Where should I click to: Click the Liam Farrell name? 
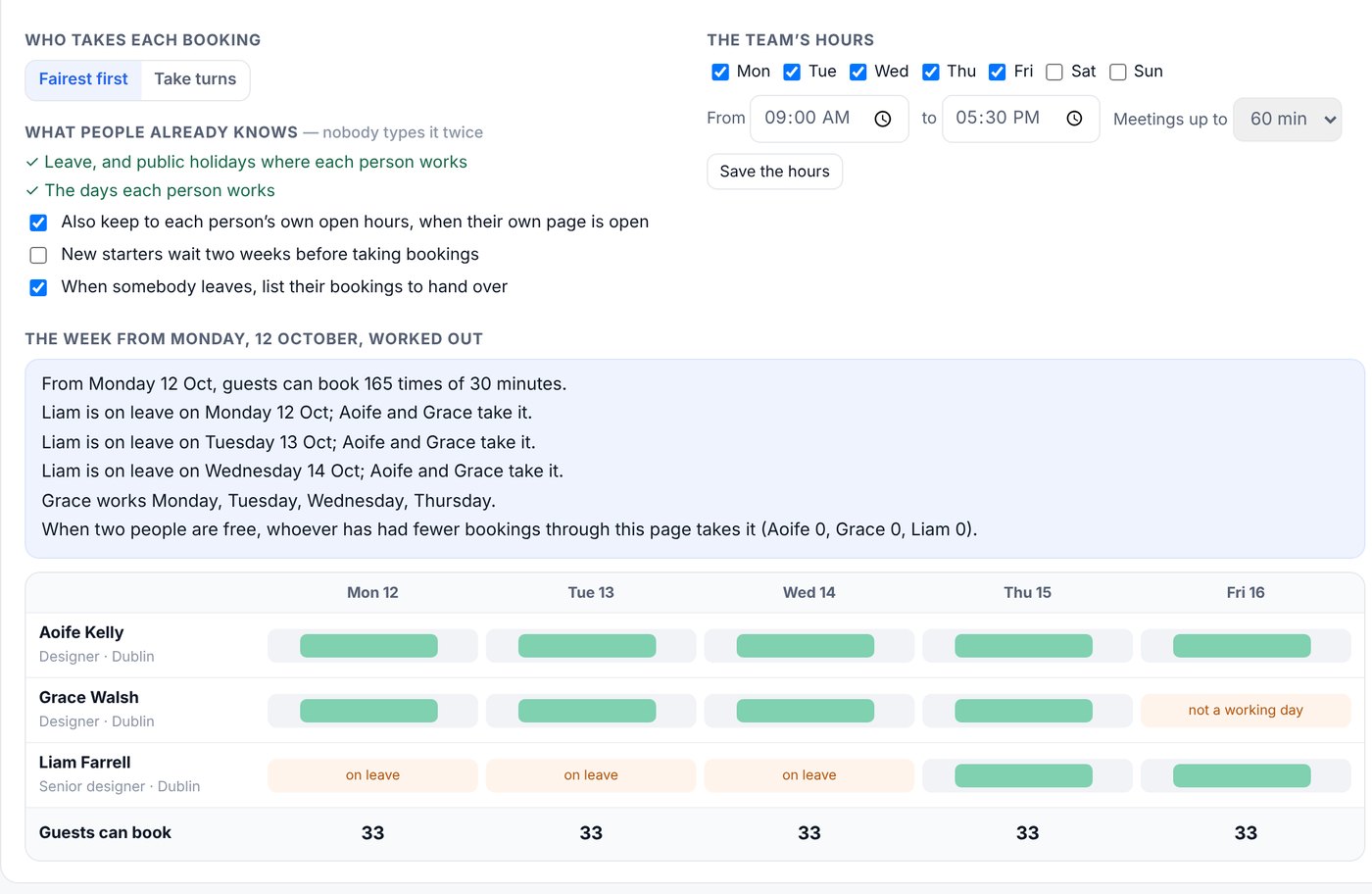coord(85,762)
